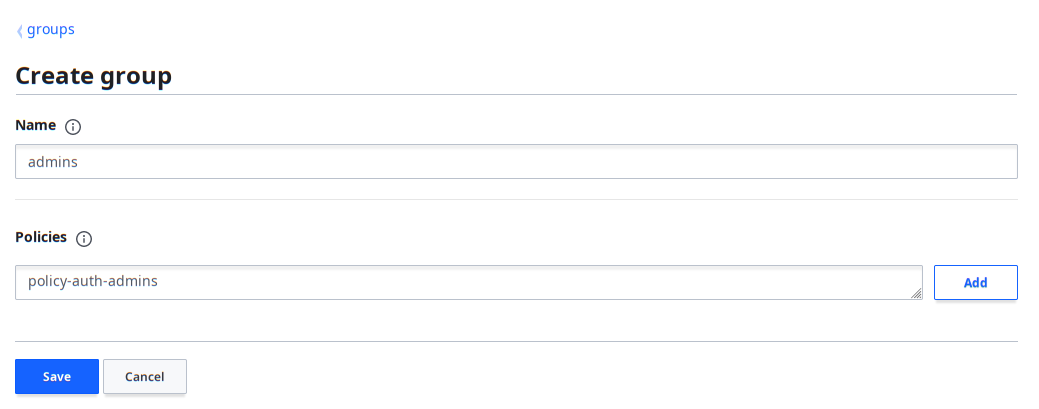The width and height of the screenshot is (1039, 409).
Task: Click the Create group heading
Action: [93, 76]
